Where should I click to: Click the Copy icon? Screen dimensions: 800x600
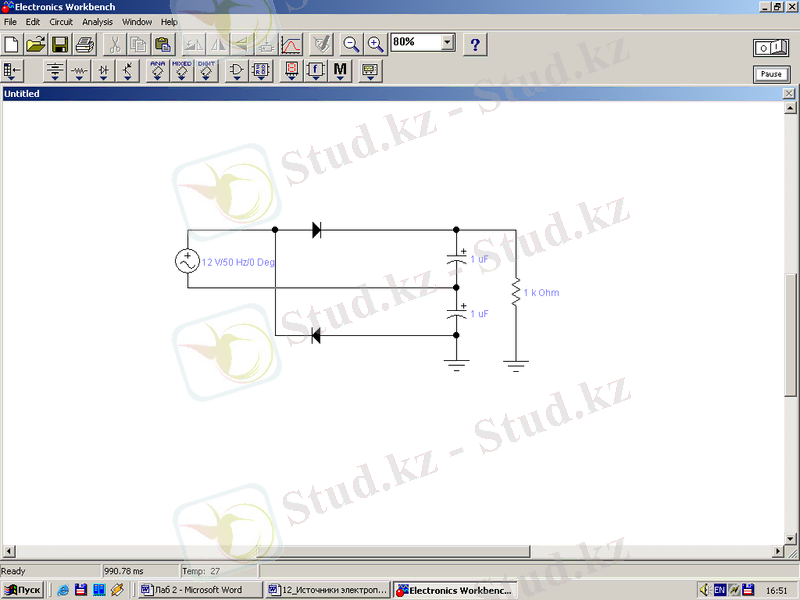click(x=138, y=44)
